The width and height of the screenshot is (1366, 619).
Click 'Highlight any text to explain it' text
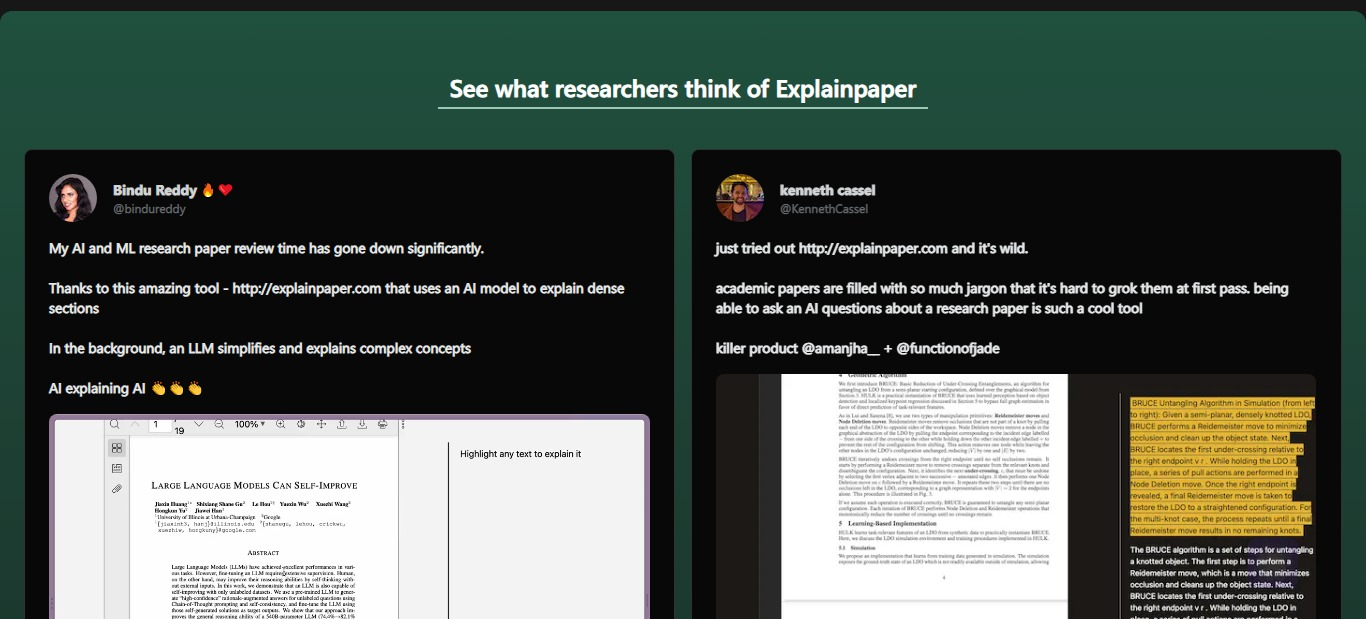520,454
